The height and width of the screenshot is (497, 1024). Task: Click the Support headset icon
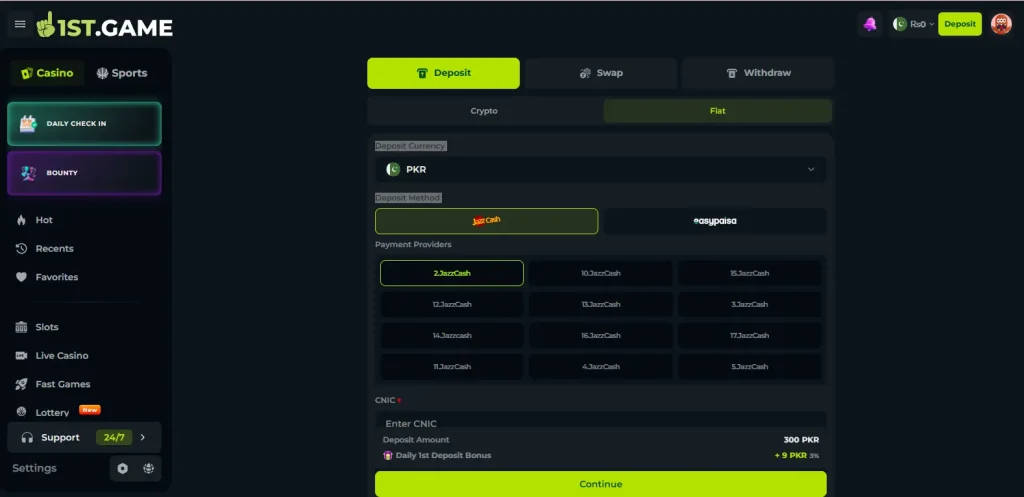(x=27, y=438)
